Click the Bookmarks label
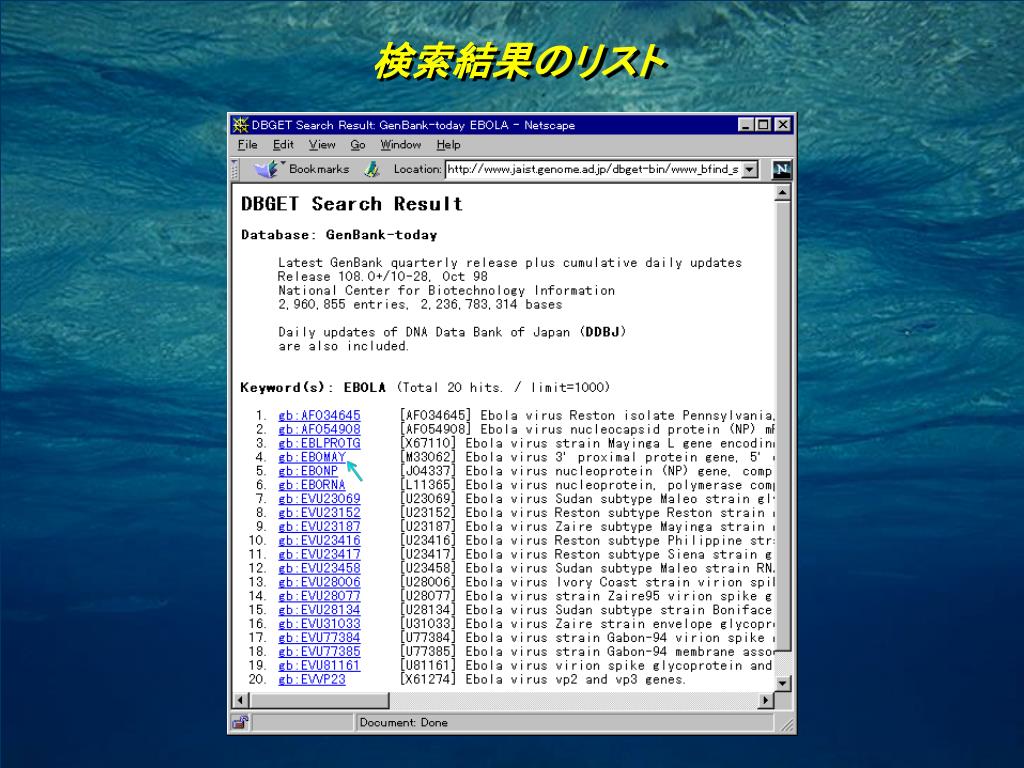 click(x=319, y=169)
